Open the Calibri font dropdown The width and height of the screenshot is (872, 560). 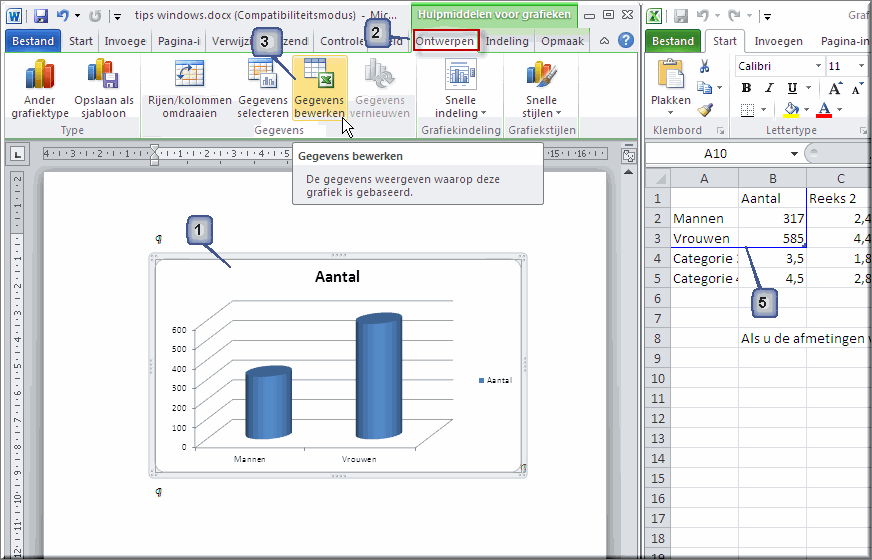coord(818,66)
